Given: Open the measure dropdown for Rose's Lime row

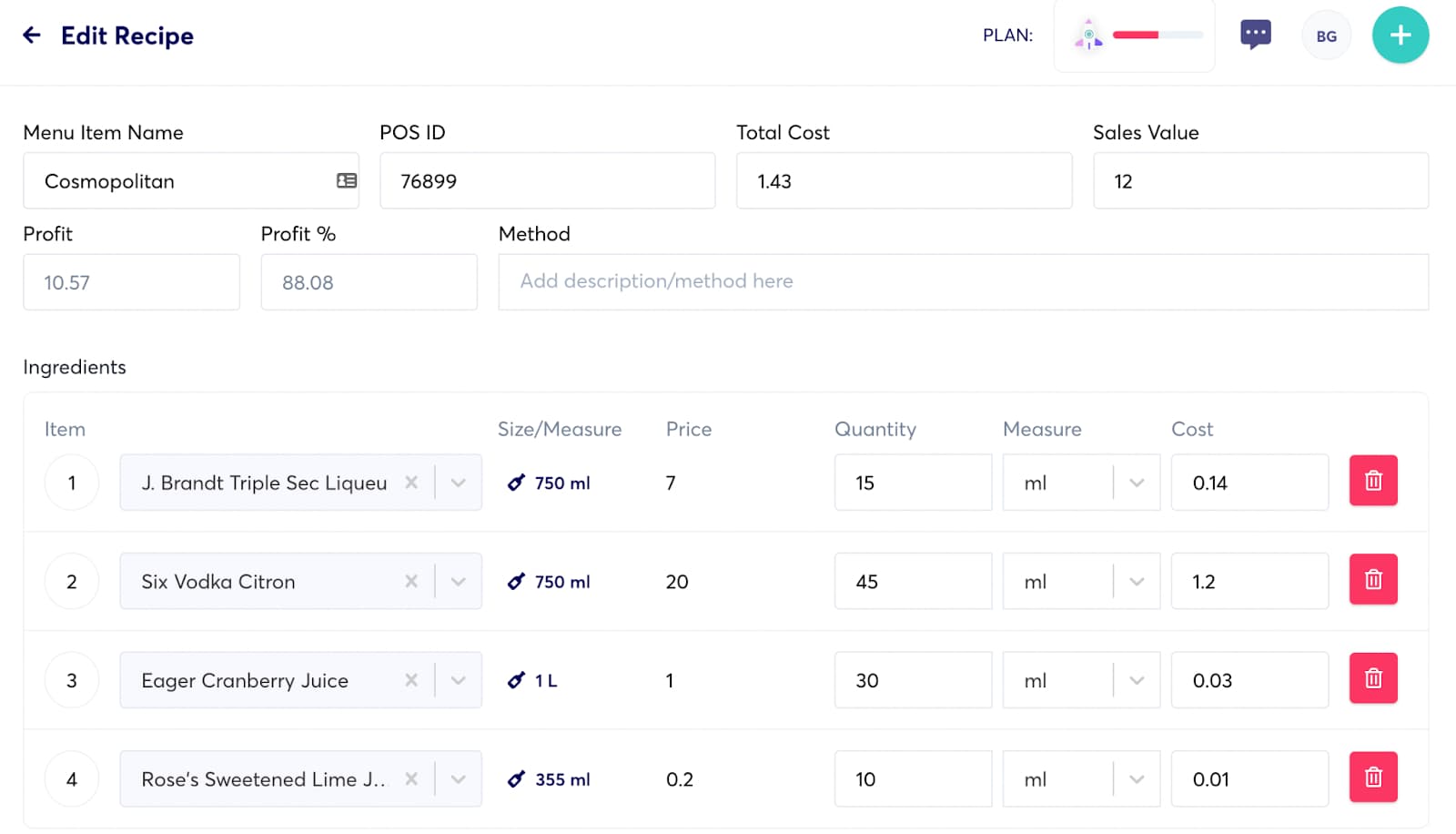Looking at the screenshot, I should coord(1137,778).
